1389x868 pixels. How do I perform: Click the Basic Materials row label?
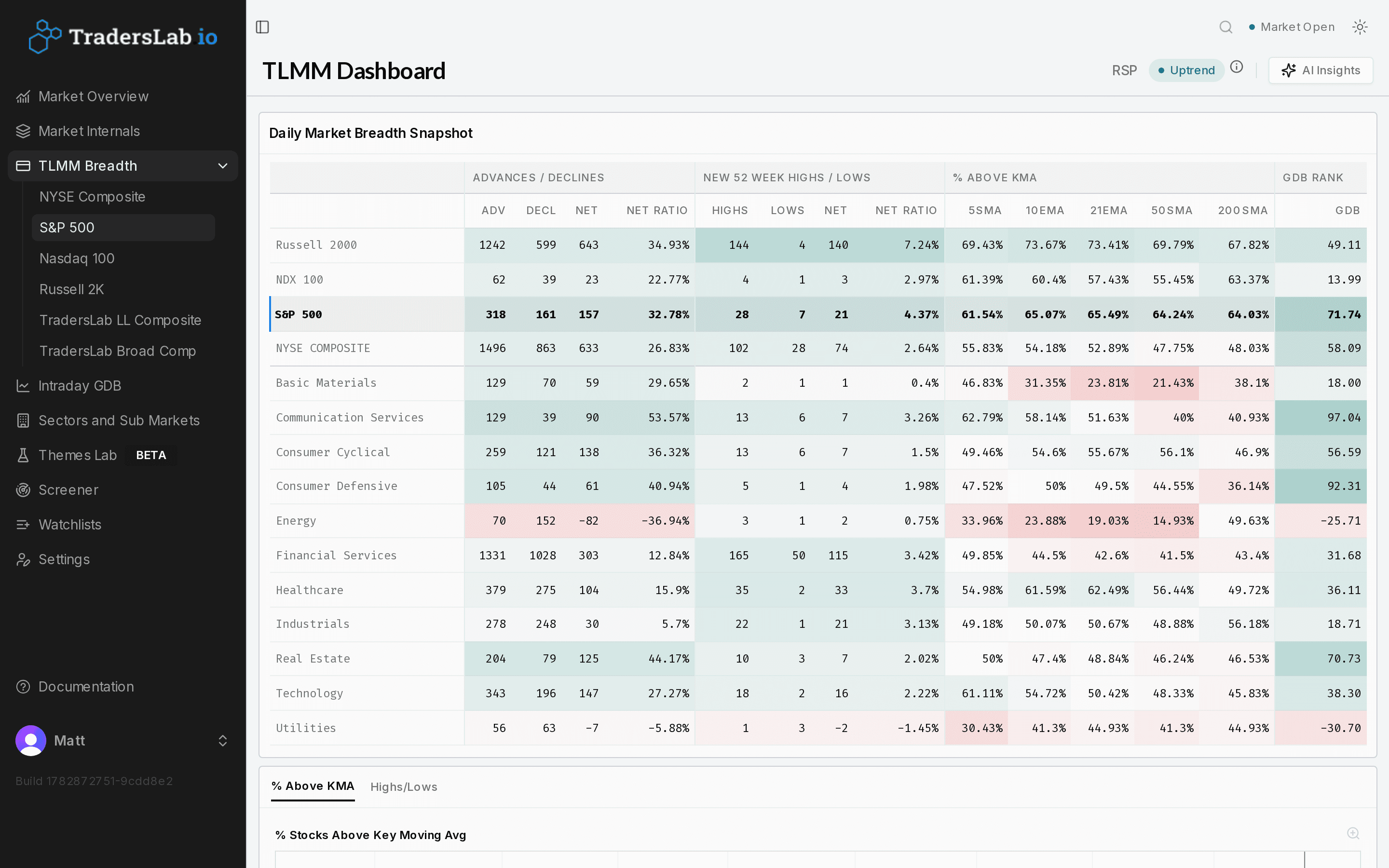(326, 383)
